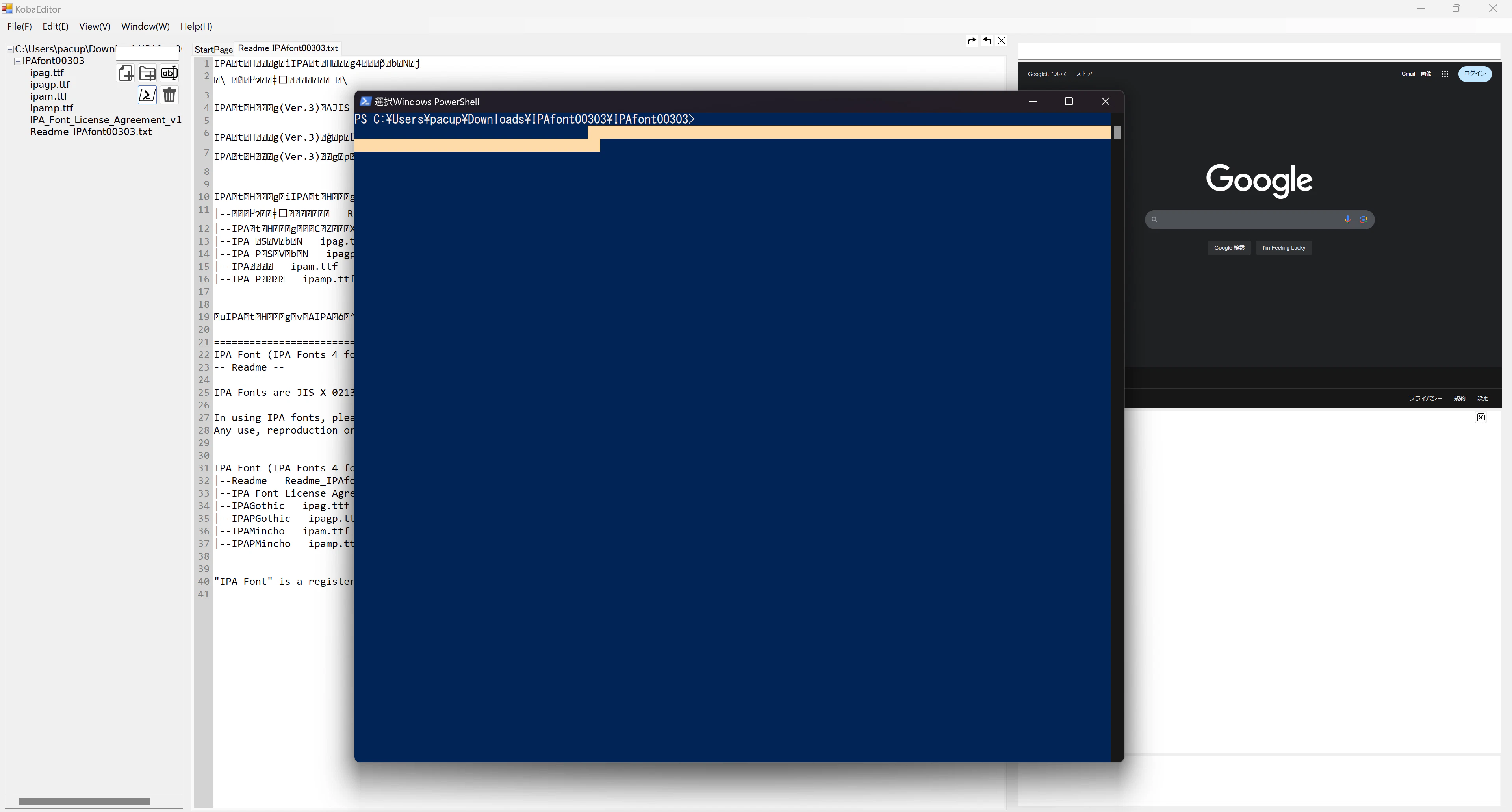
Task: Click the Gmail link
Action: (1408, 74)
